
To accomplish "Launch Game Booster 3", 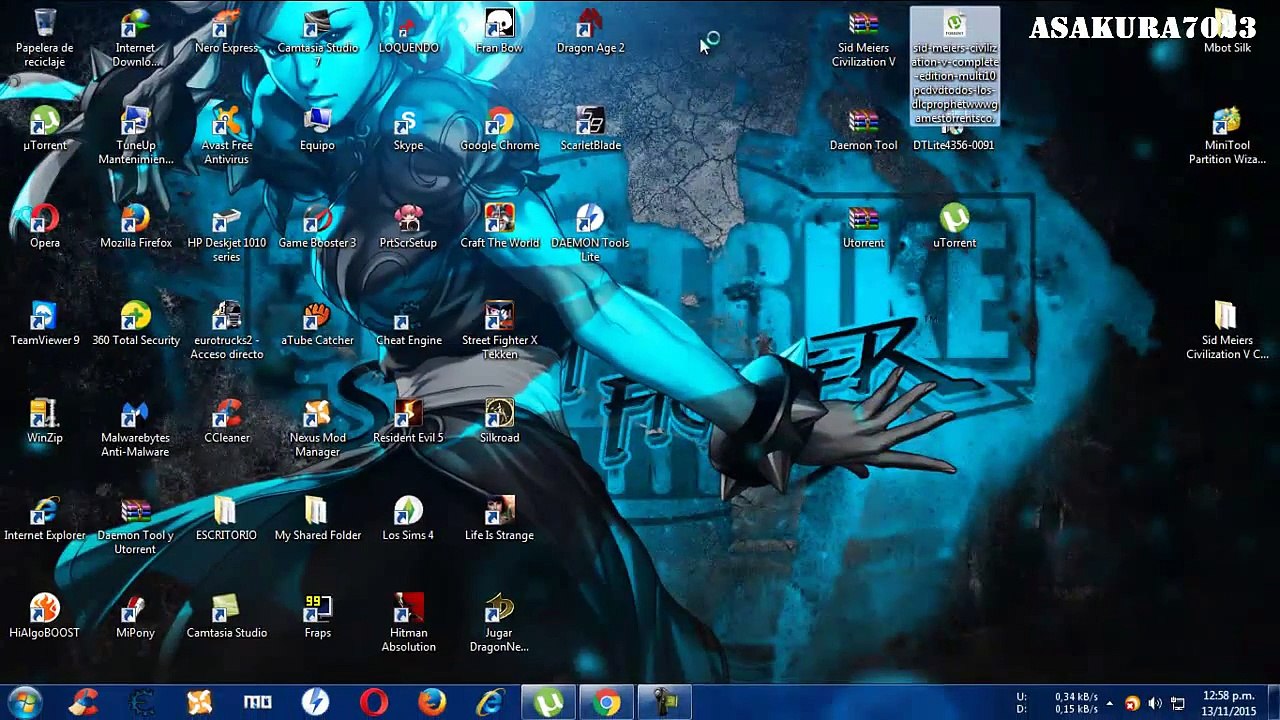I will [x=318, y=227].
